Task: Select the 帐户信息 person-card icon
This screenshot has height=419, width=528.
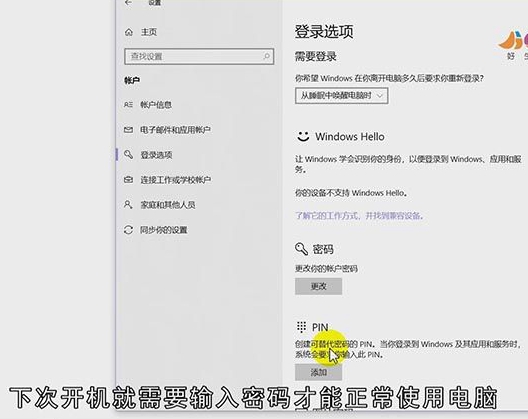Action: pyautogui.click(x=128, y=105)
